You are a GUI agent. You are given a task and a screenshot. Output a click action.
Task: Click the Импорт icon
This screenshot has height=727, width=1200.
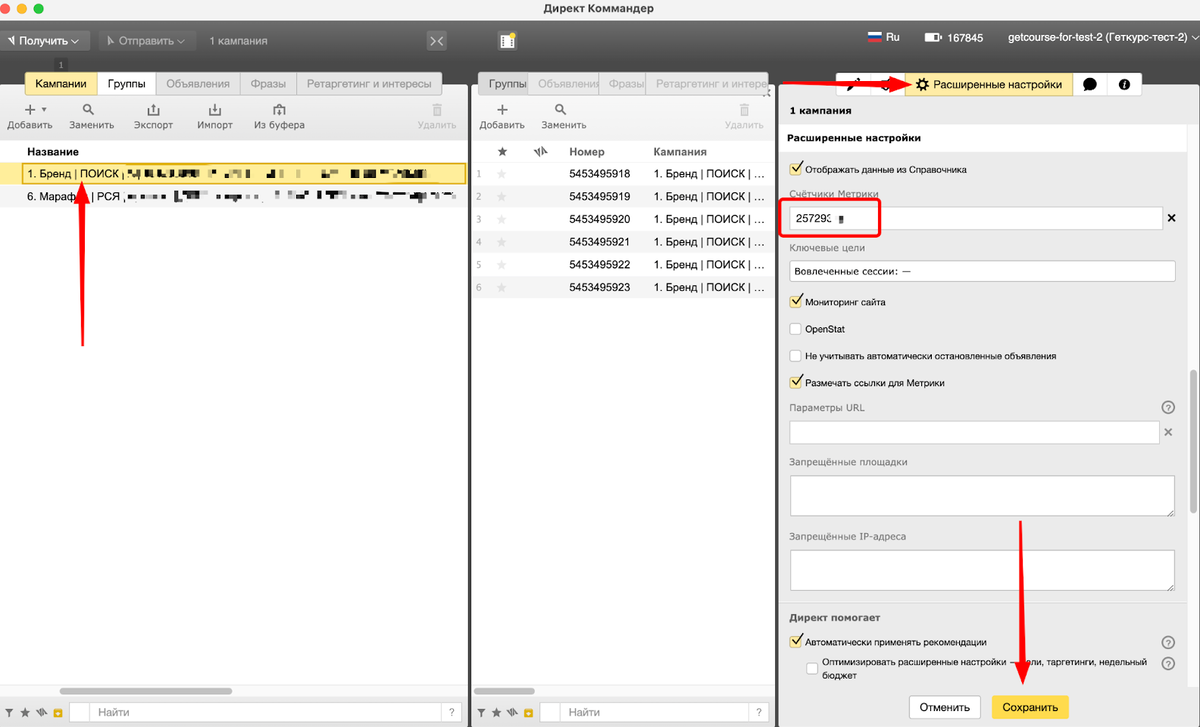(x=215, y=109)
